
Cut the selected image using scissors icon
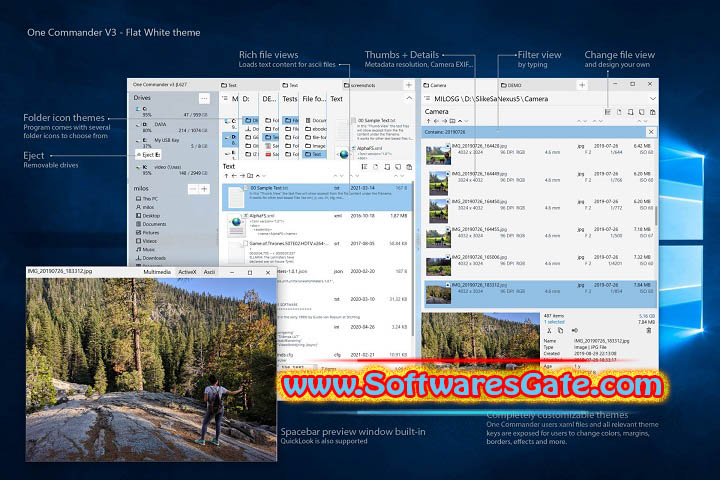pos(549,330)
